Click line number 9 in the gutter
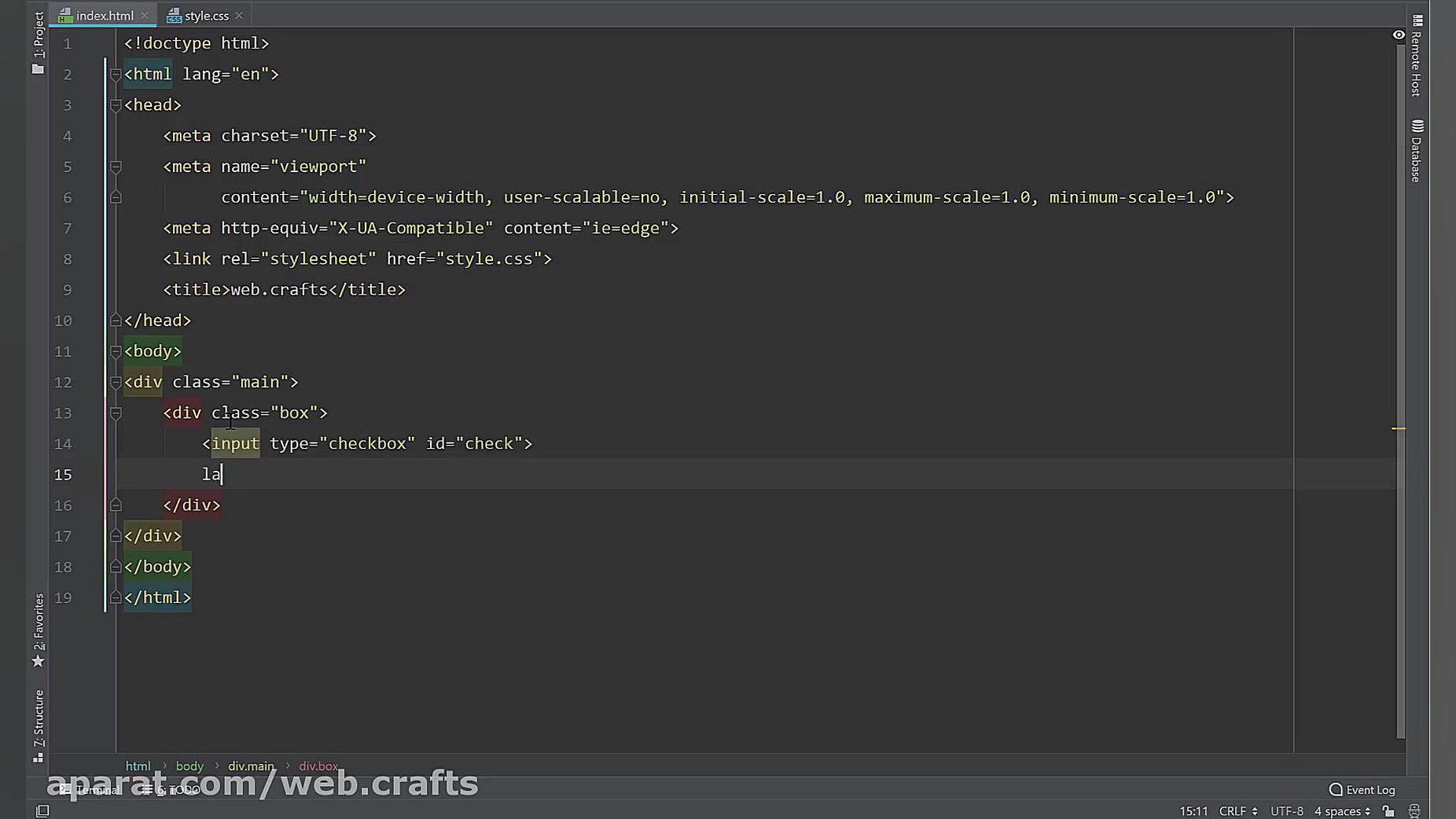1456x819 pixels. pyautogui.click(x=68, y=290)
